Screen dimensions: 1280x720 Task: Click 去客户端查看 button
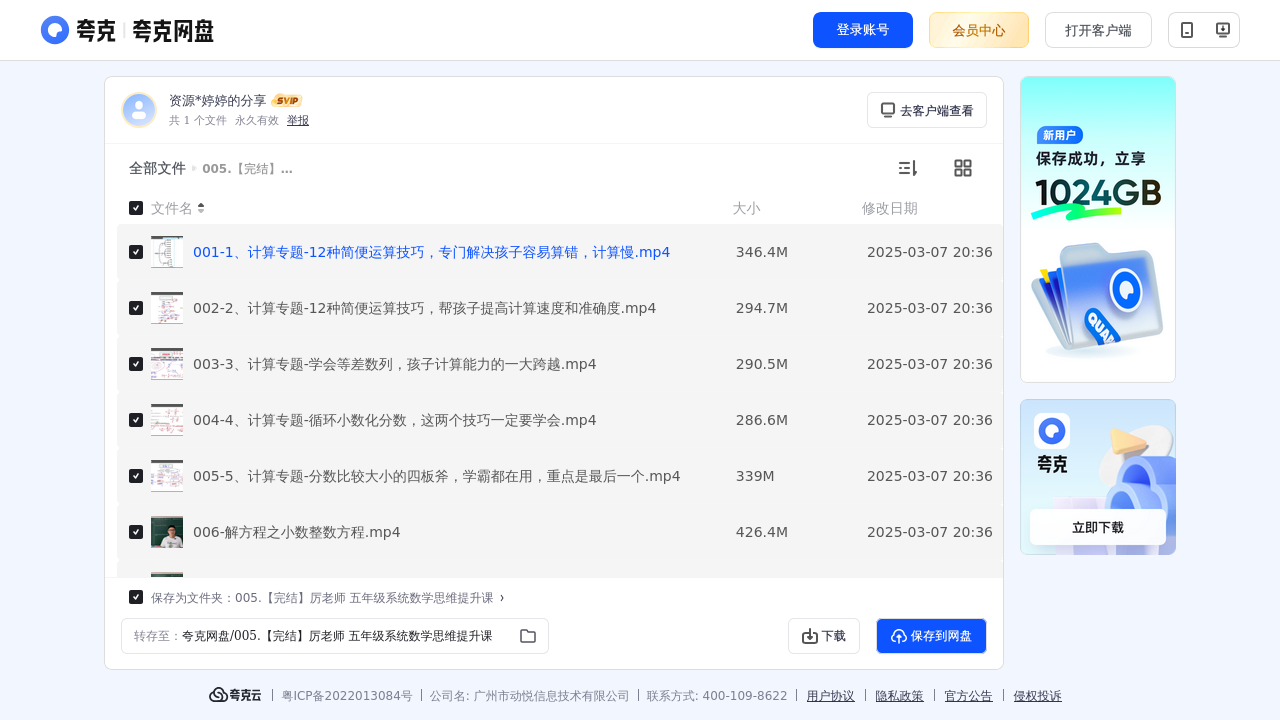point(927,110)
